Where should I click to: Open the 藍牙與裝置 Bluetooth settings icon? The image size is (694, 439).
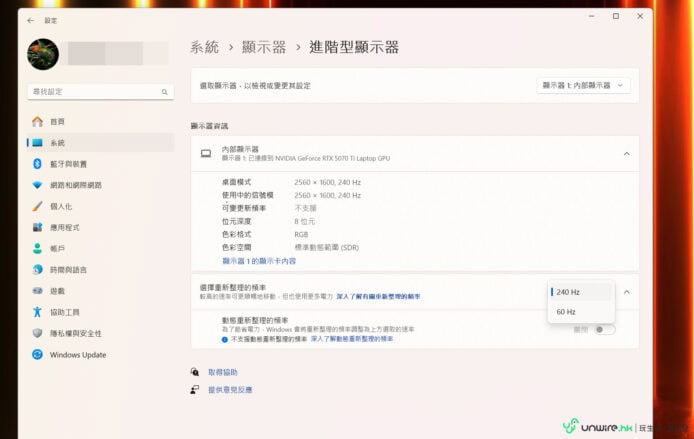(38, 164)
